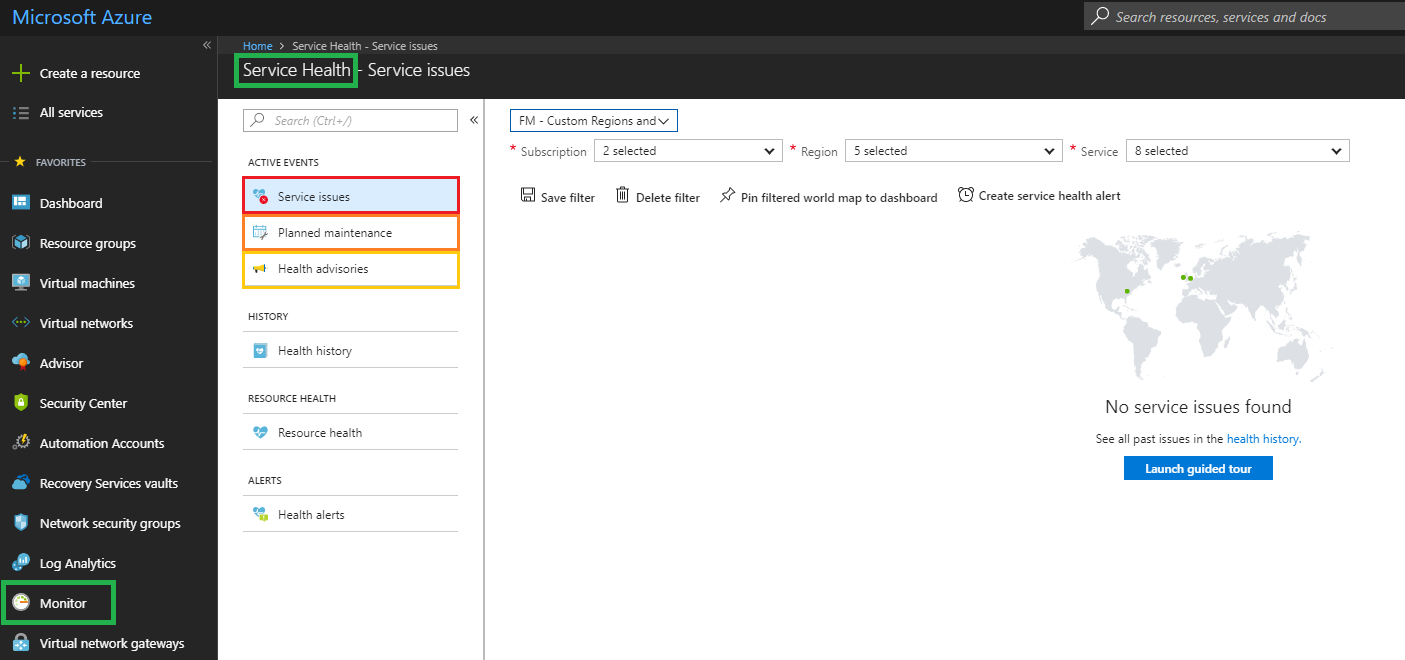The height and width of the screenshot is (660, 1405).
Task: Expand the Subscription dropdown showing 2 selected
Action: (x=688, y=151)
